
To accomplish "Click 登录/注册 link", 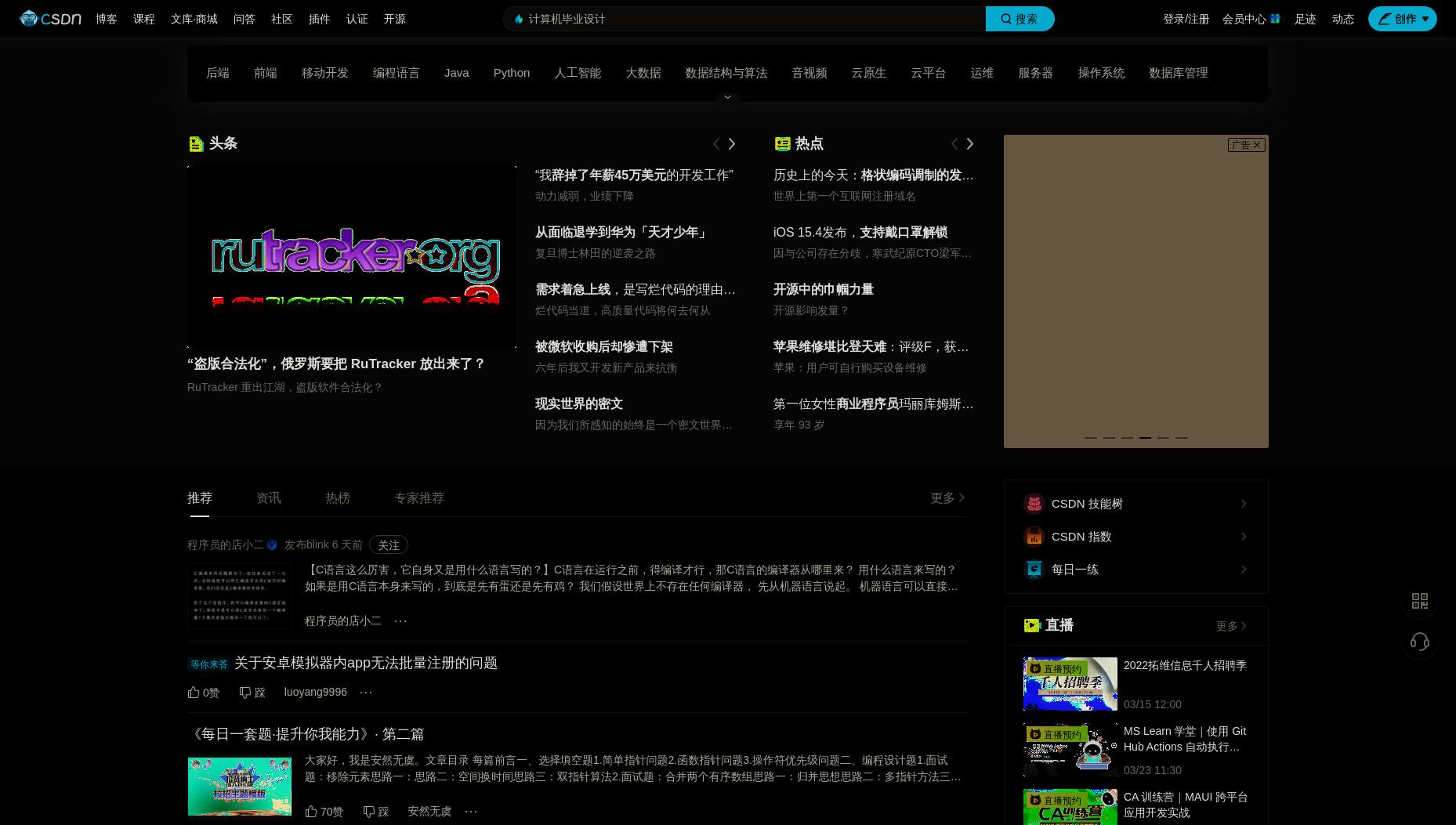I will point(1186,19).
